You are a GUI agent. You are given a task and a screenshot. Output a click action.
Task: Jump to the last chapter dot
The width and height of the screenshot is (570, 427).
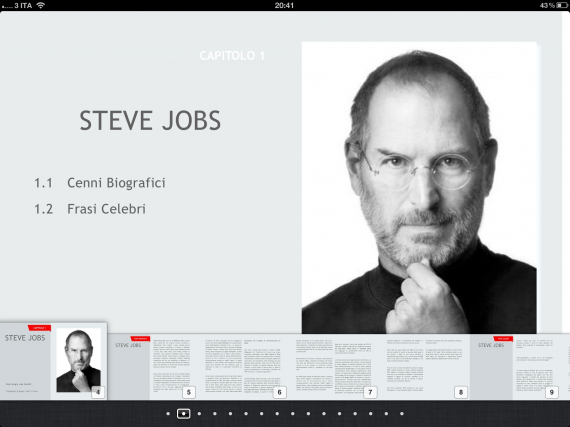402,414
